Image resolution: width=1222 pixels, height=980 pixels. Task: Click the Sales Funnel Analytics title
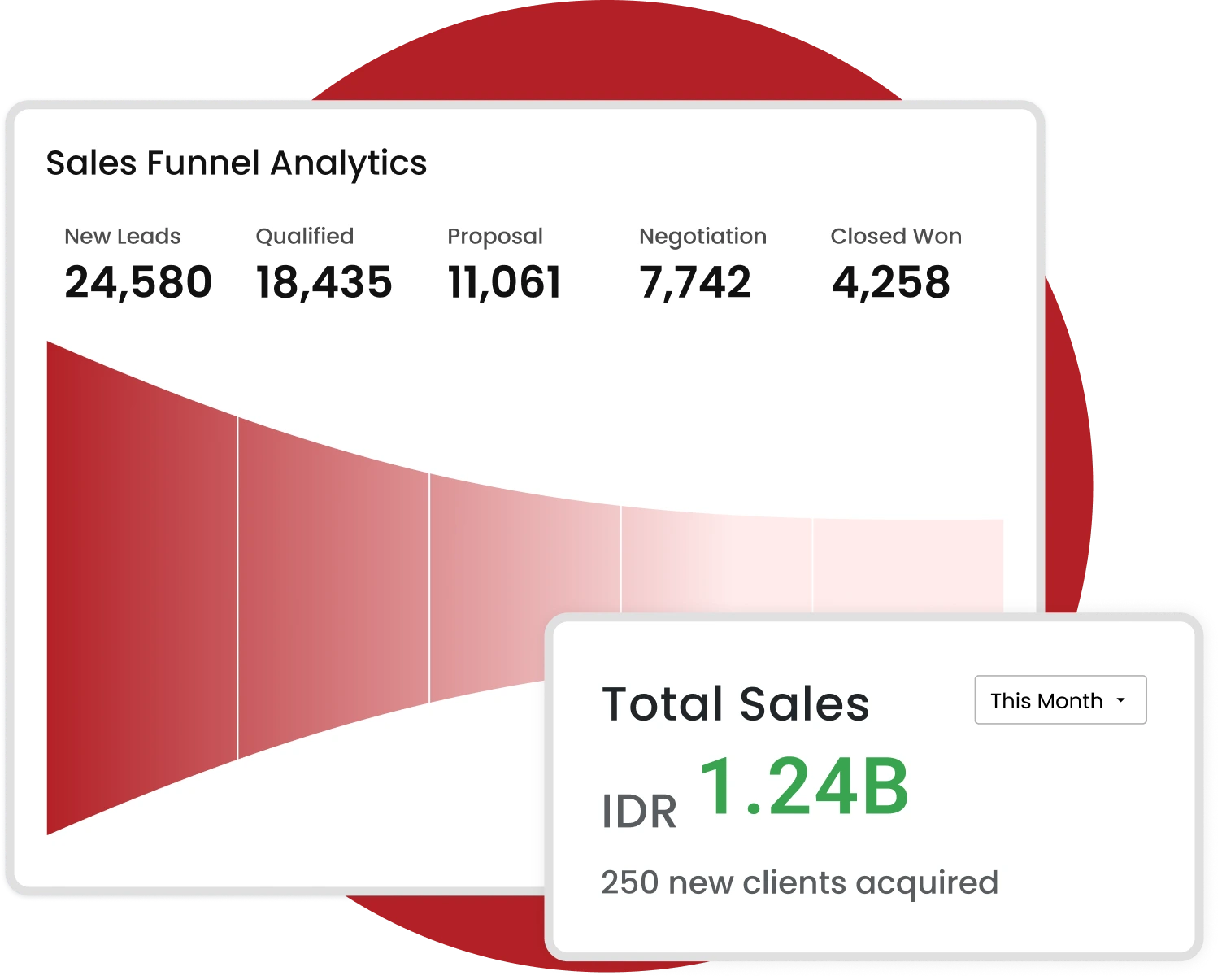(x=236, y=163)
